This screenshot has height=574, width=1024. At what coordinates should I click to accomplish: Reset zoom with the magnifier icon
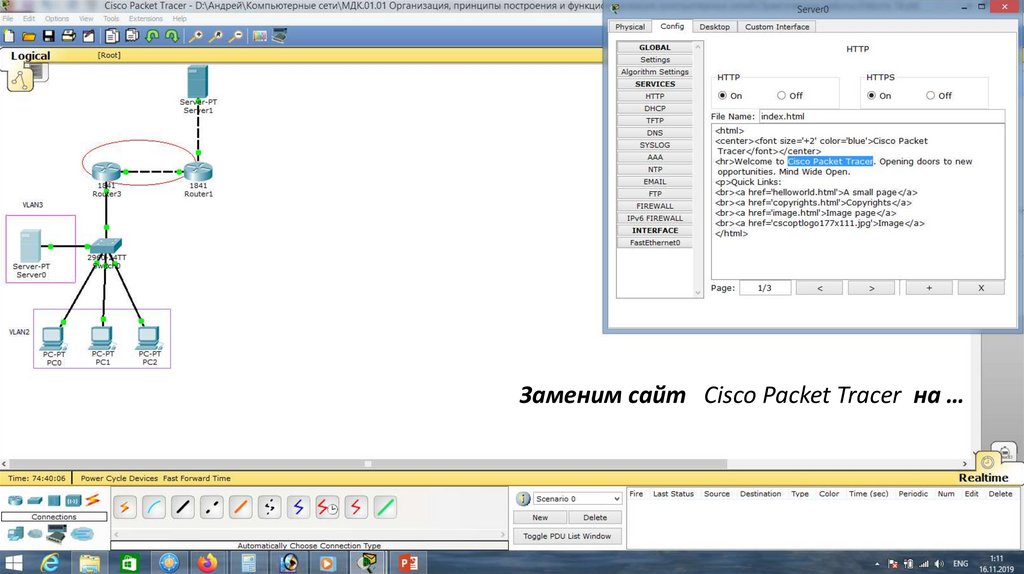pos(216,36)
